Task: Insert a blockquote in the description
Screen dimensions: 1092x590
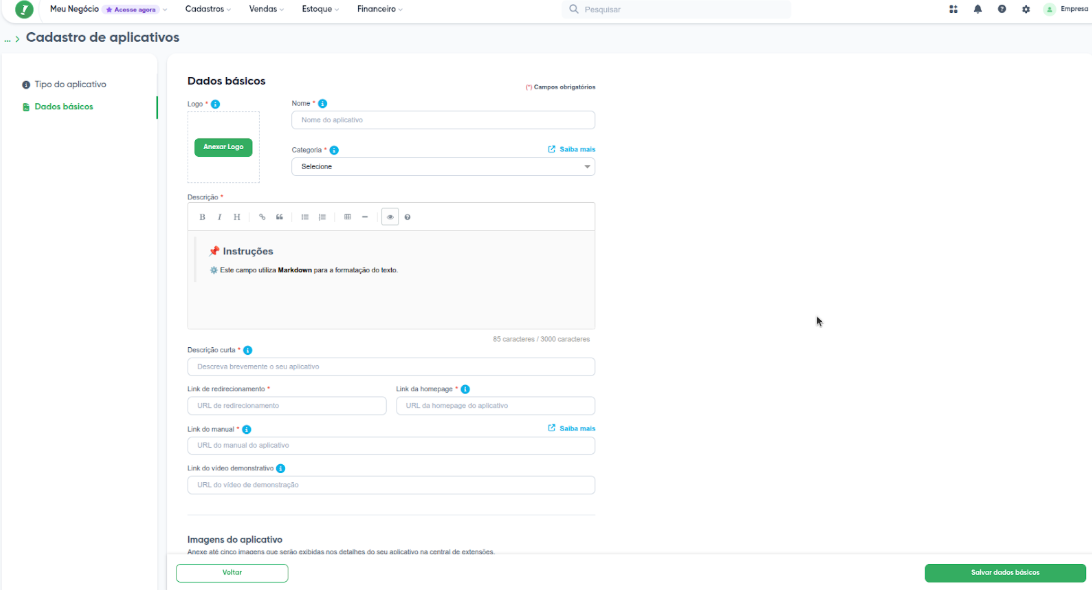Action: click(x=279, y=217)
